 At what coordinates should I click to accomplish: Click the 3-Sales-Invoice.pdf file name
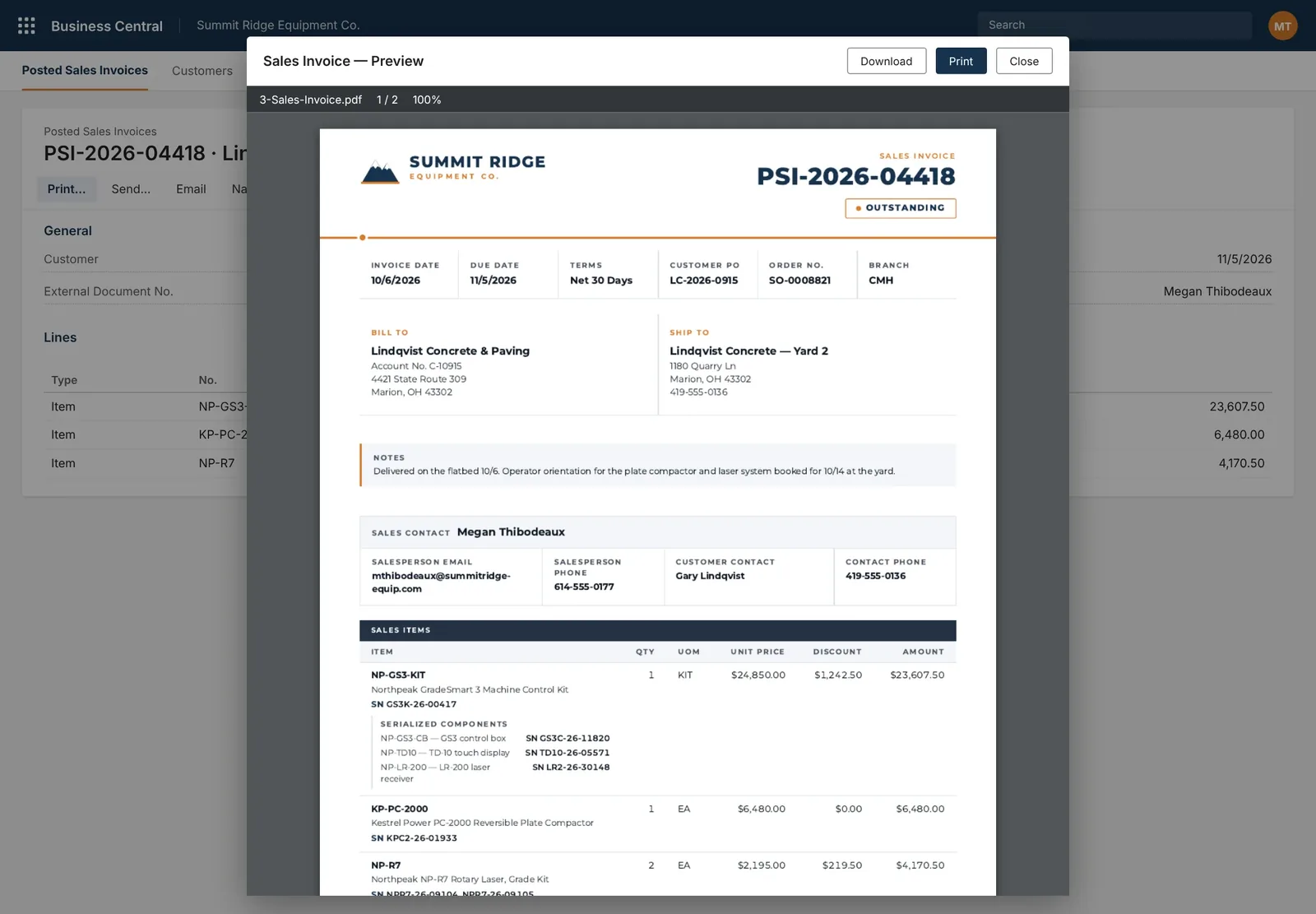click(x=311, y=100)
